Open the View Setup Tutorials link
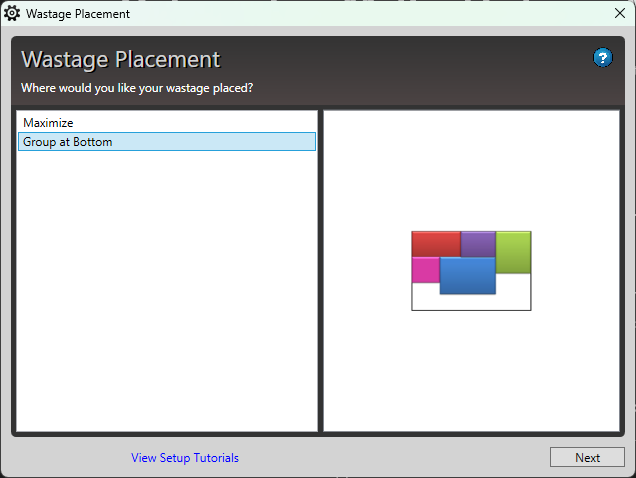 point(185,458)
